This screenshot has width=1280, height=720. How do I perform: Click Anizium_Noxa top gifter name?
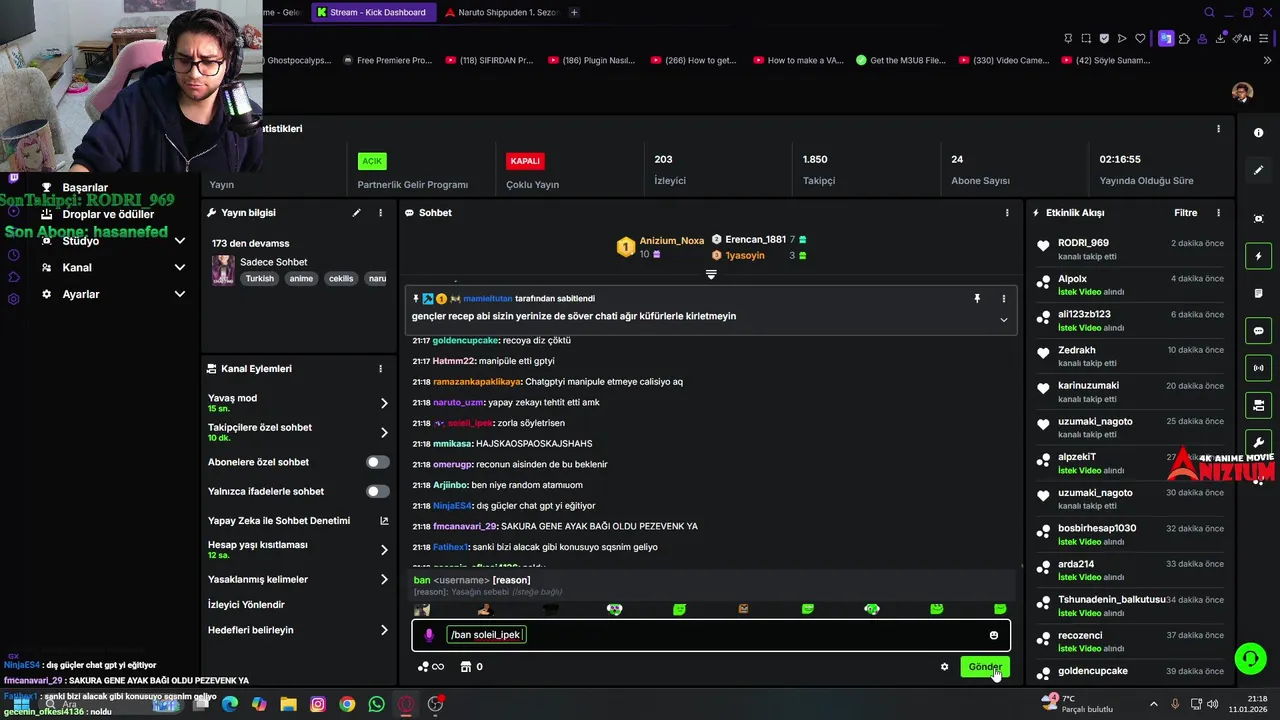(671, 241)
